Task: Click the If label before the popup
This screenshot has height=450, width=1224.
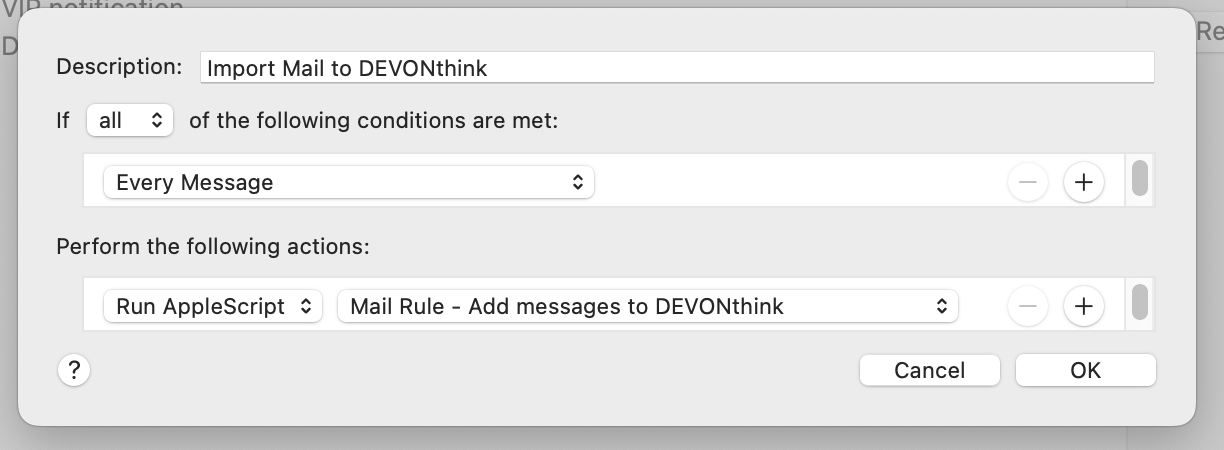Action: pos(64,121)
